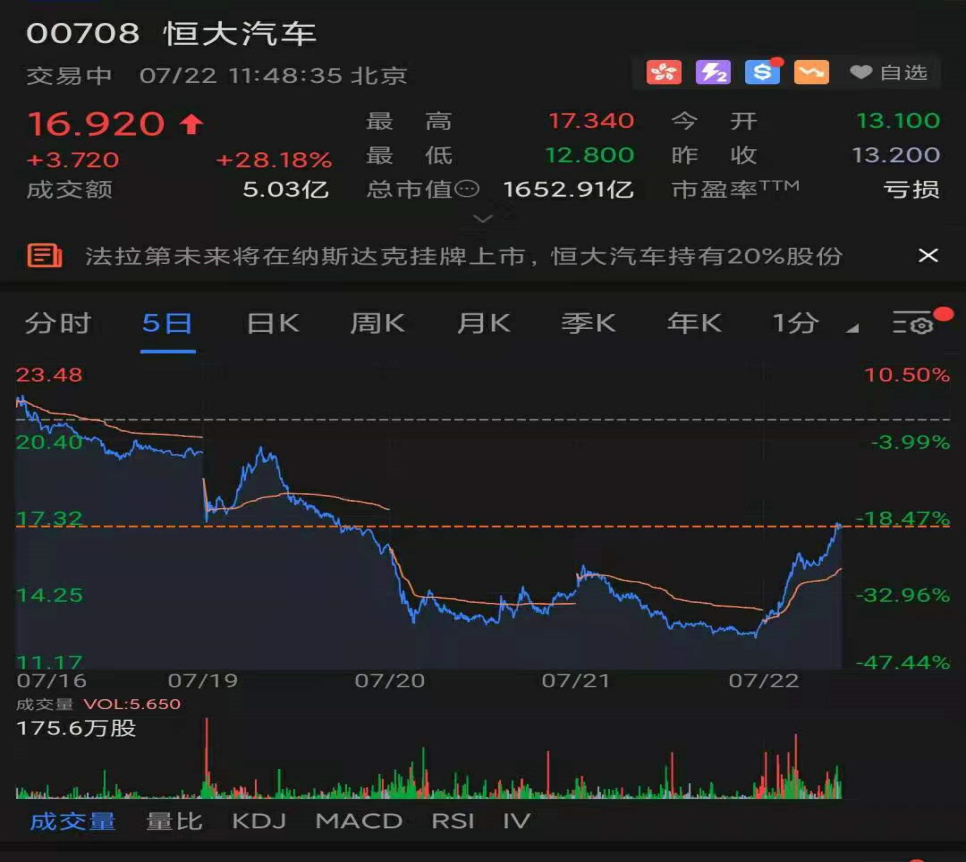This screenshot has width=966, height=862.
Task: Close the Faraday Future news banner
Action: pos(930,255)
